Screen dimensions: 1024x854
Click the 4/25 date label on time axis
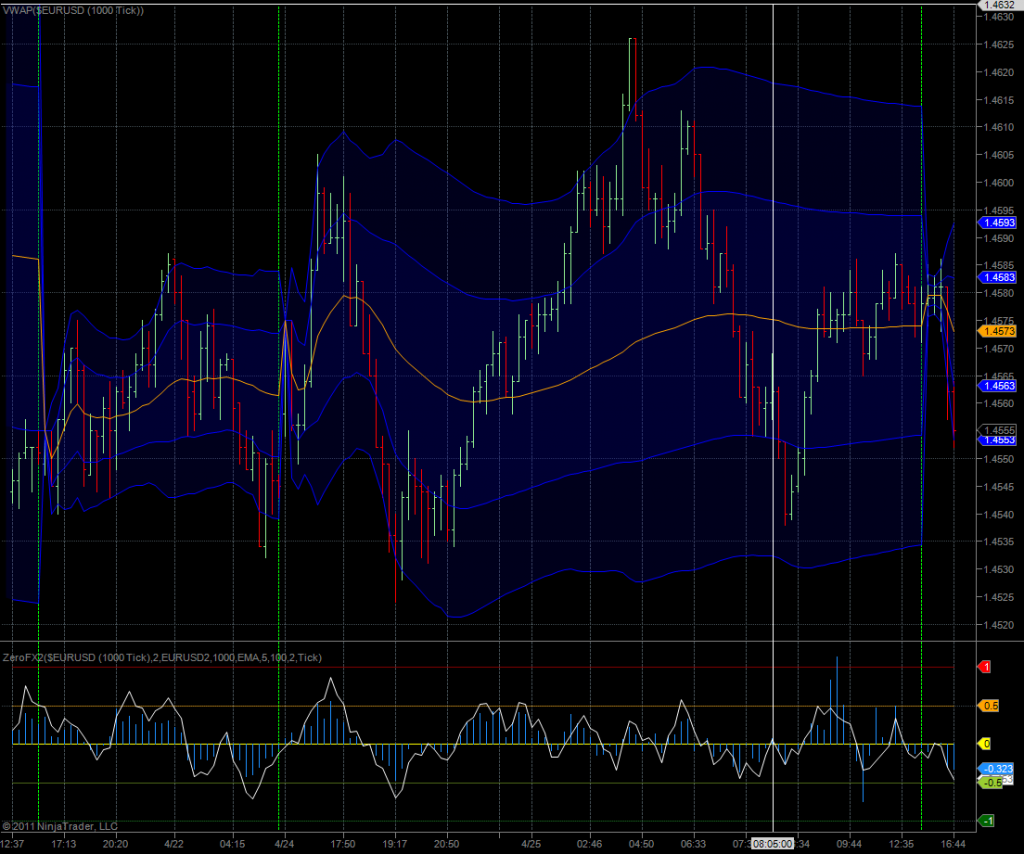point(530,844)
